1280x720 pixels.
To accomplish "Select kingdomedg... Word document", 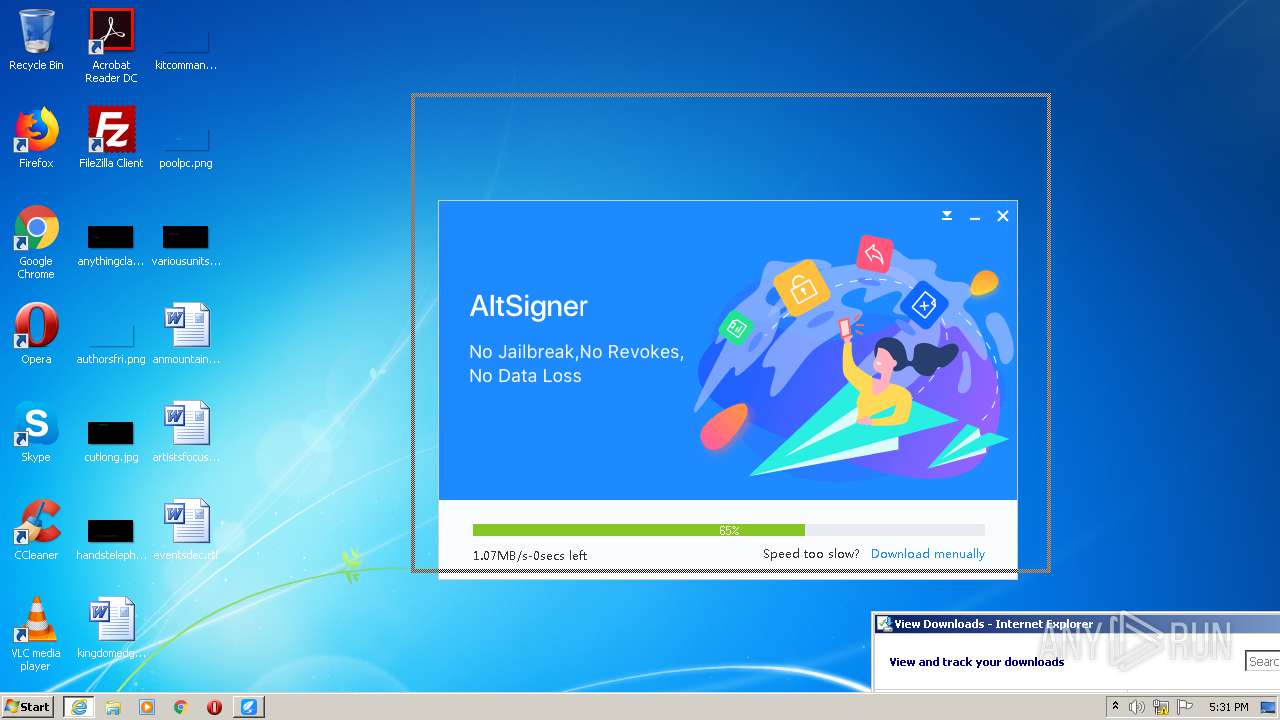I will pos(111,628).
